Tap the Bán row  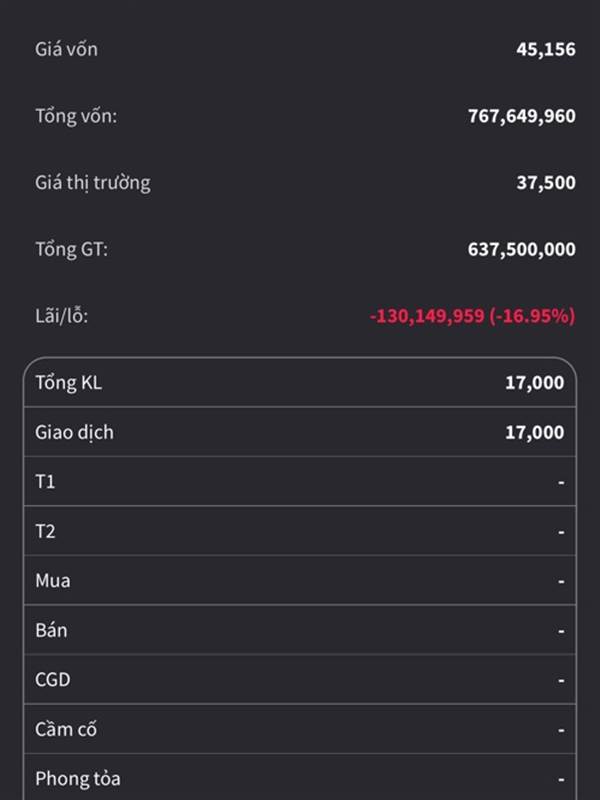point(300,630)
